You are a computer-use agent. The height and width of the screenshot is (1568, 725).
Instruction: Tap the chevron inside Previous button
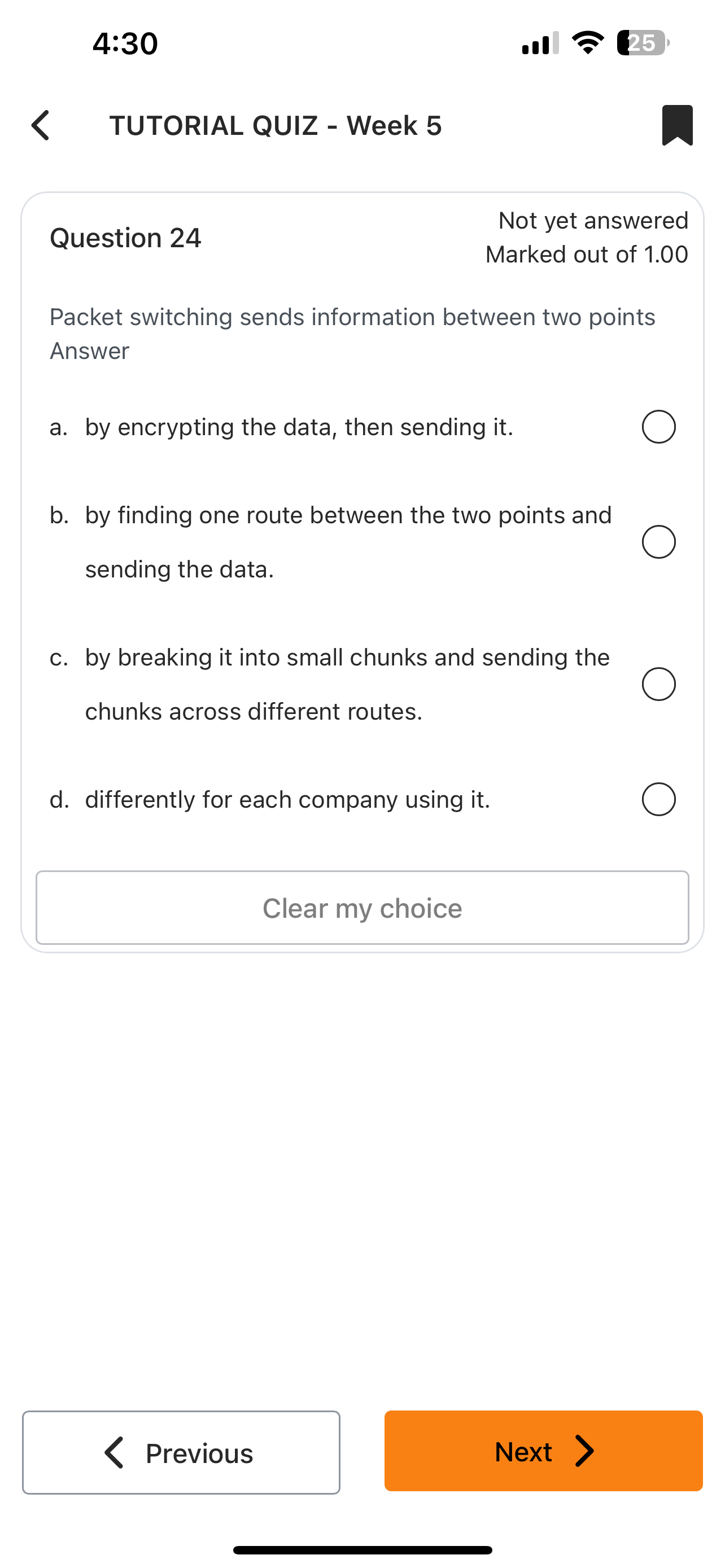[115, 1453]
